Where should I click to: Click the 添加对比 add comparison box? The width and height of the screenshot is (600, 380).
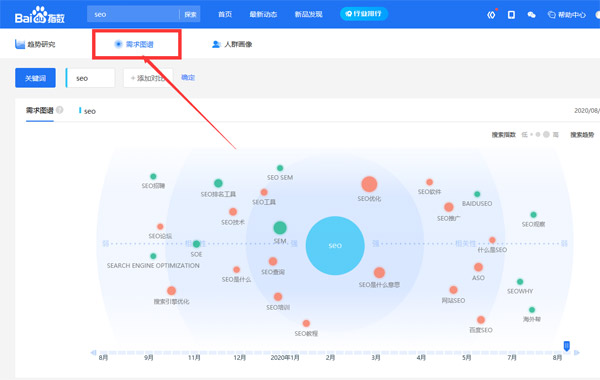pyautogui.click(x=148, y=78)
